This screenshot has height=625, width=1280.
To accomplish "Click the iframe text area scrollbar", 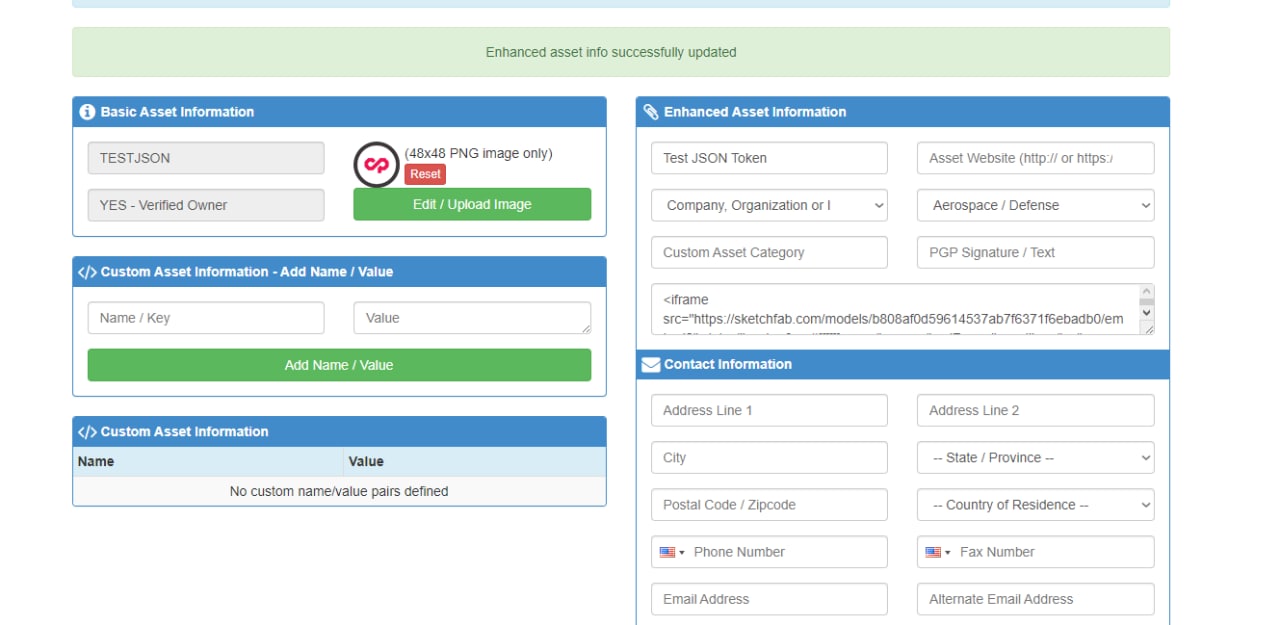I will (1147, 303).
